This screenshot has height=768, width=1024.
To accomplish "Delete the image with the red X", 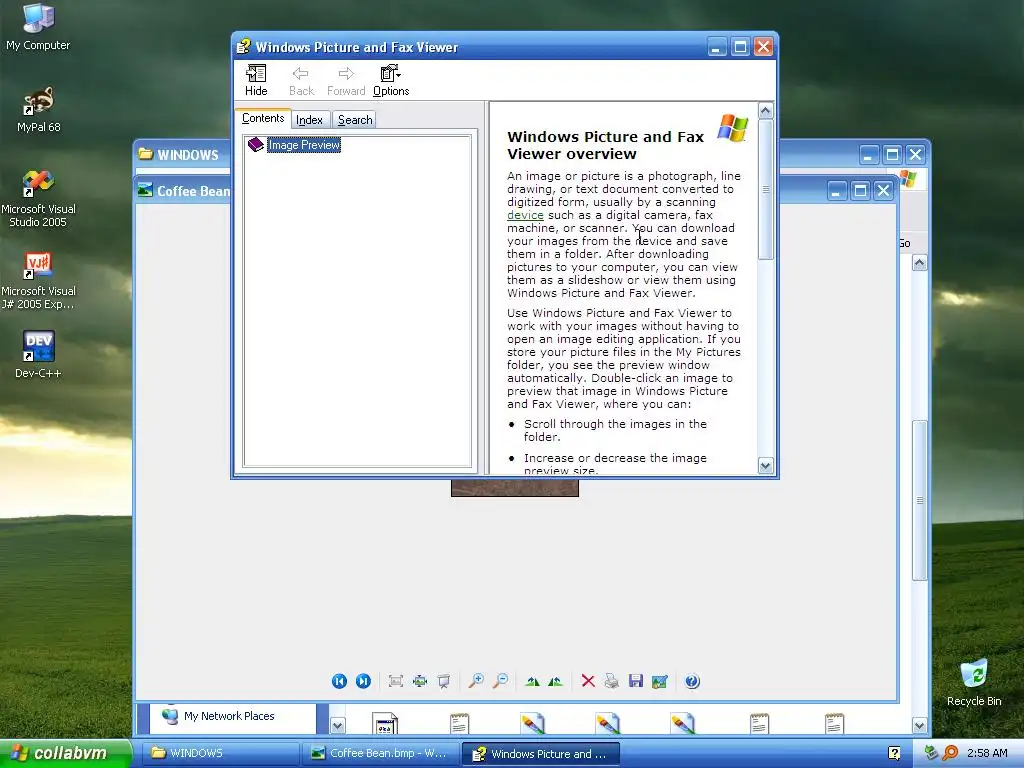I will pyautogui.click(x=588, y=681).
